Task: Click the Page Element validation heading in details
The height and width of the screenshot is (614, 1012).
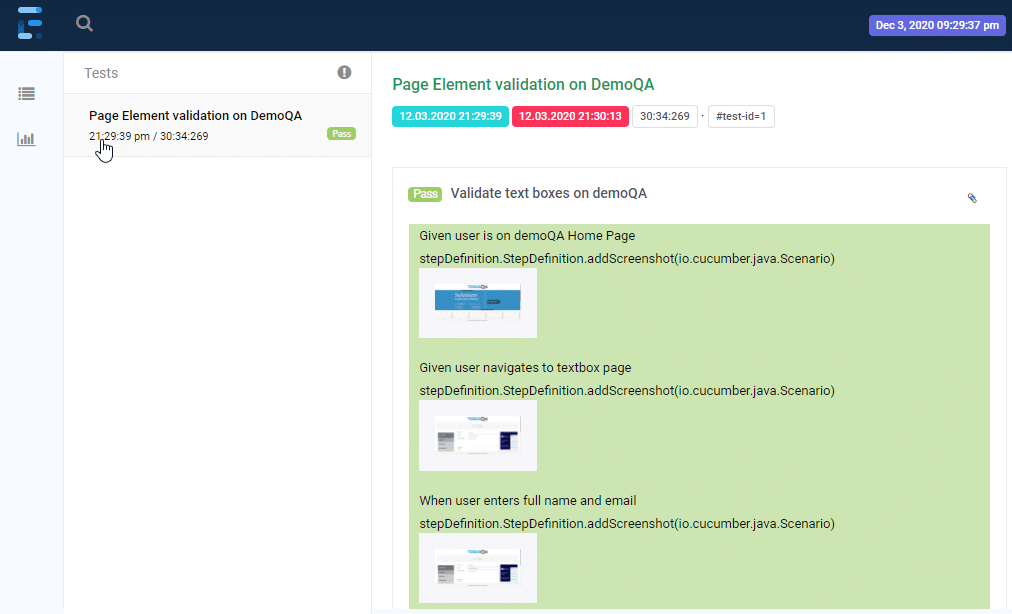Action: [x=523, y=85]
